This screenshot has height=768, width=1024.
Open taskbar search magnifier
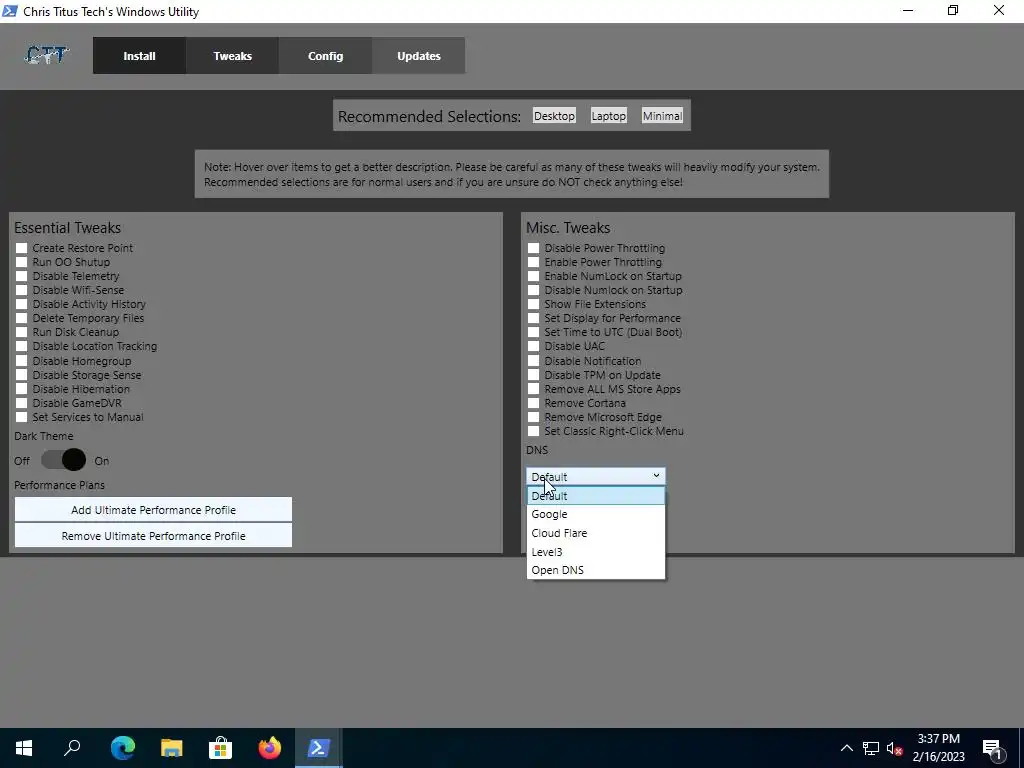(72, 748)
